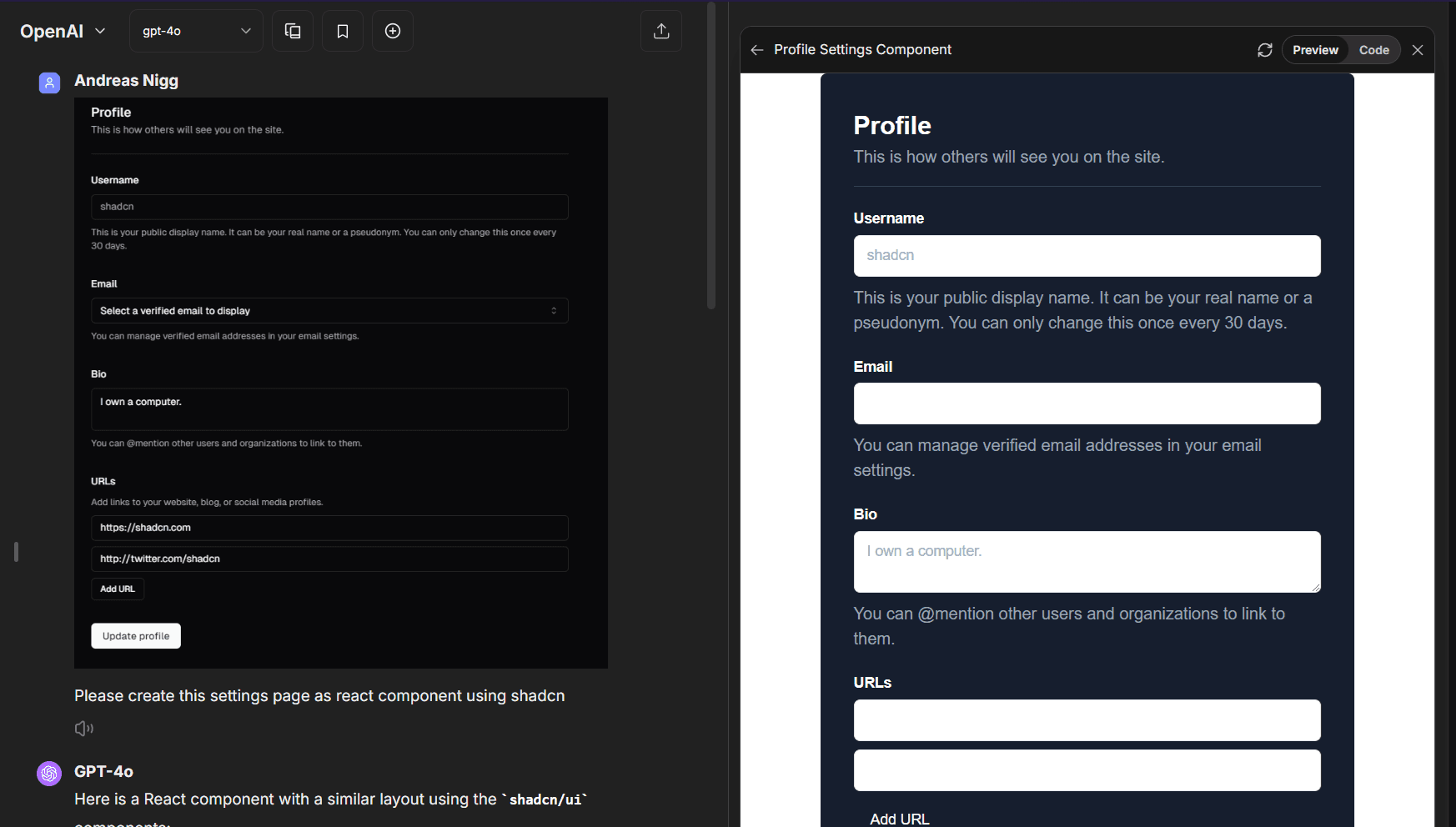This screenshot has height=827, width=1456.
Task: Share the conversation via the upload icon
Action: pyautogui.click(x=660, y=31)
